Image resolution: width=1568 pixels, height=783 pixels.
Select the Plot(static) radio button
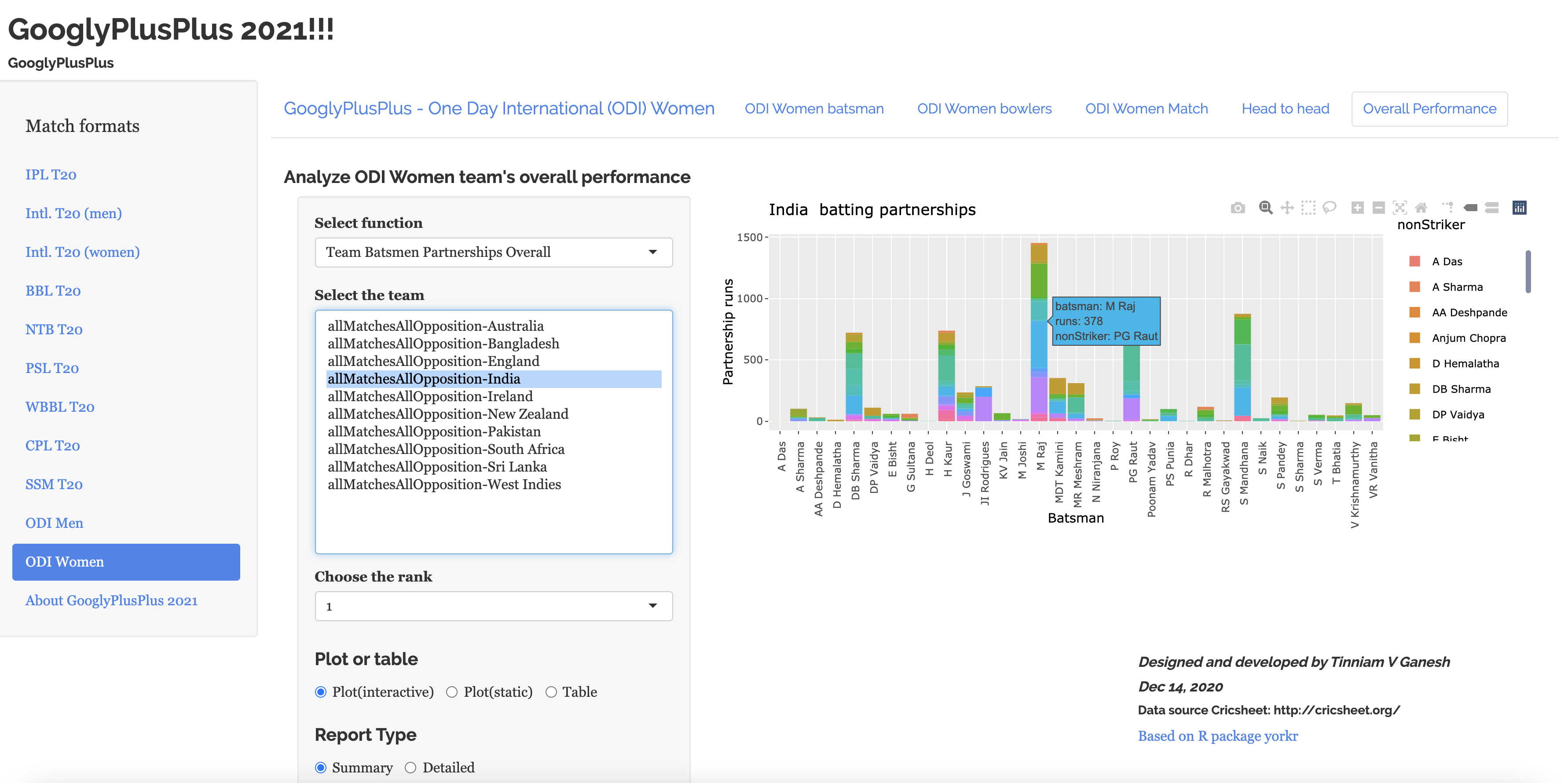pyautogui.click(x=452, y=692)
